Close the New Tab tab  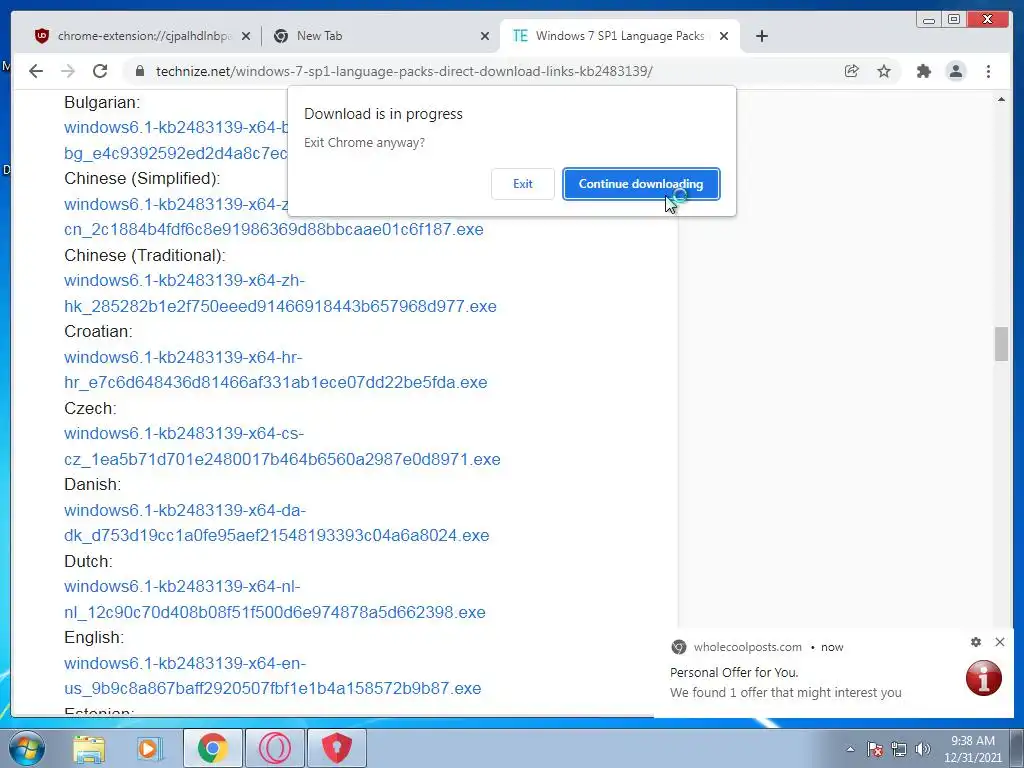click(485, 36)
